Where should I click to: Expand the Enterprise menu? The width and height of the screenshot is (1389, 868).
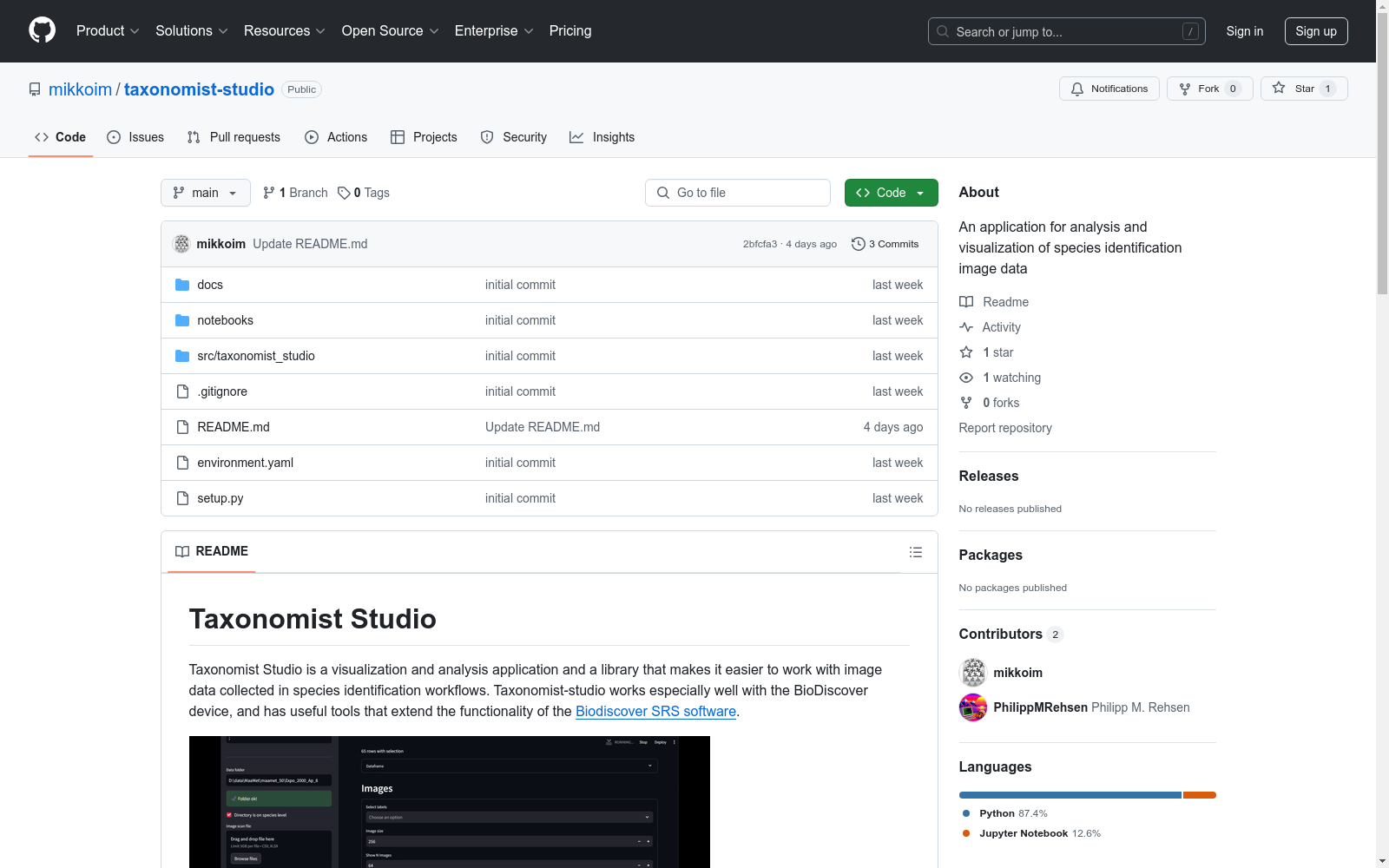(x=495, y=30)
